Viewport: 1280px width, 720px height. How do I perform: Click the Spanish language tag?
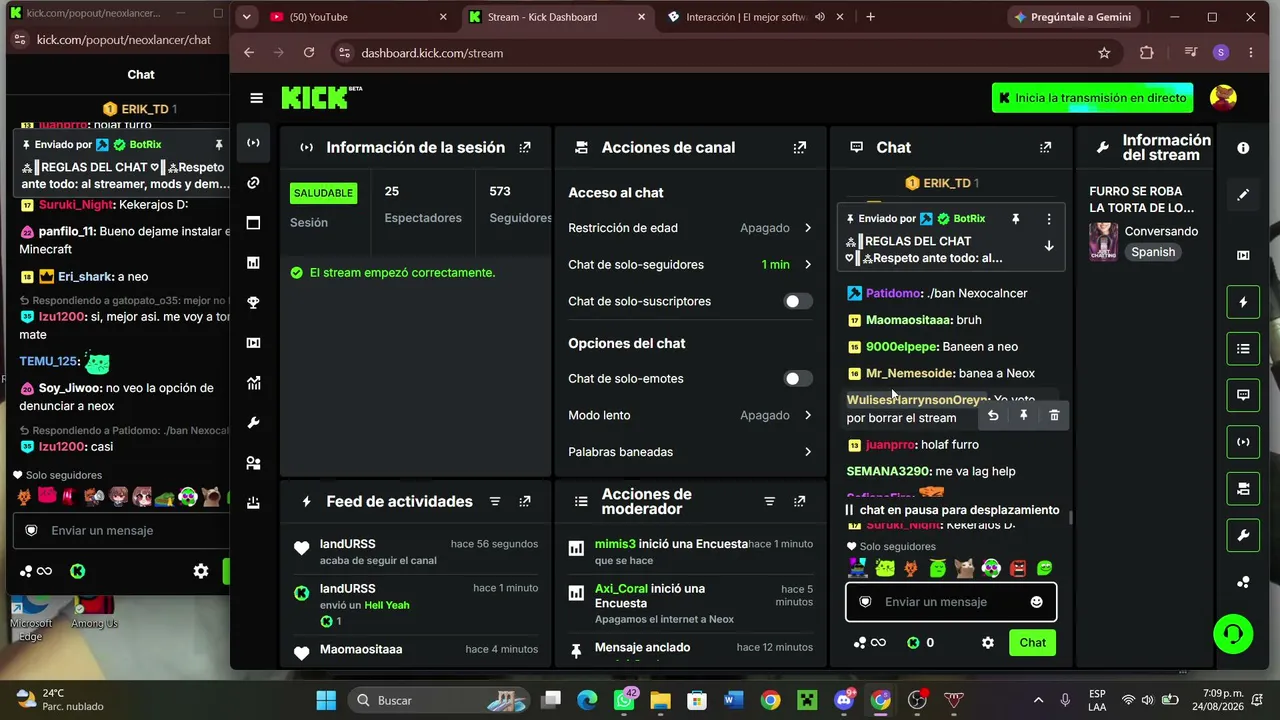[x=1153, y=252]
